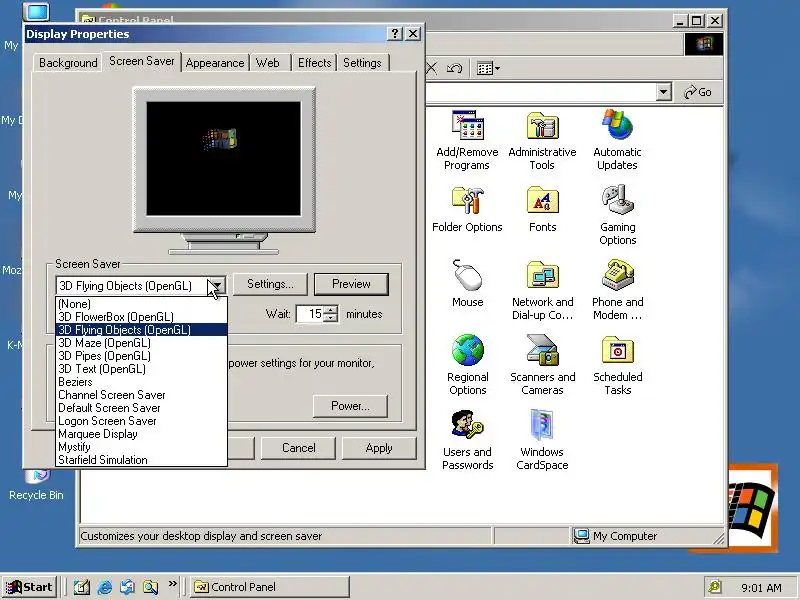
Task: Click the Go button in address bar
Action: point(698,92)
